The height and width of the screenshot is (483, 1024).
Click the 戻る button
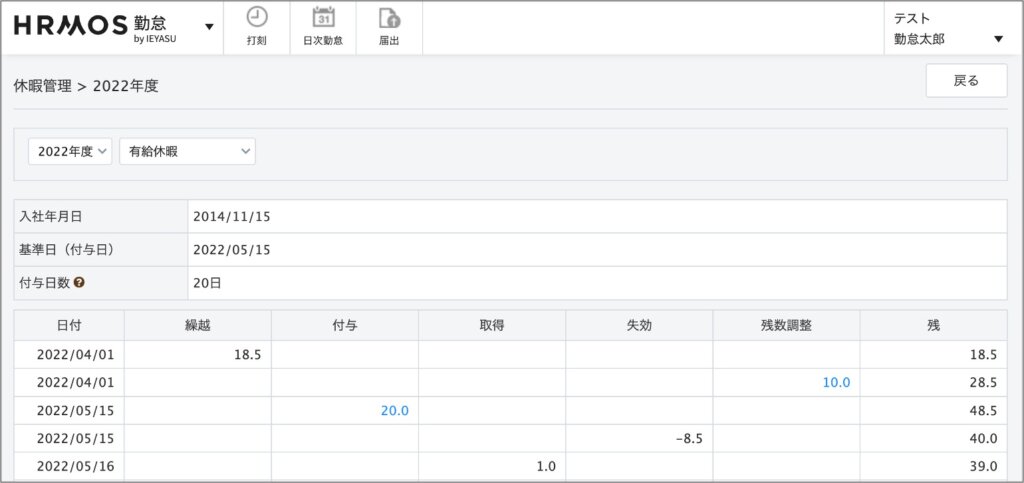coord(965,81)
